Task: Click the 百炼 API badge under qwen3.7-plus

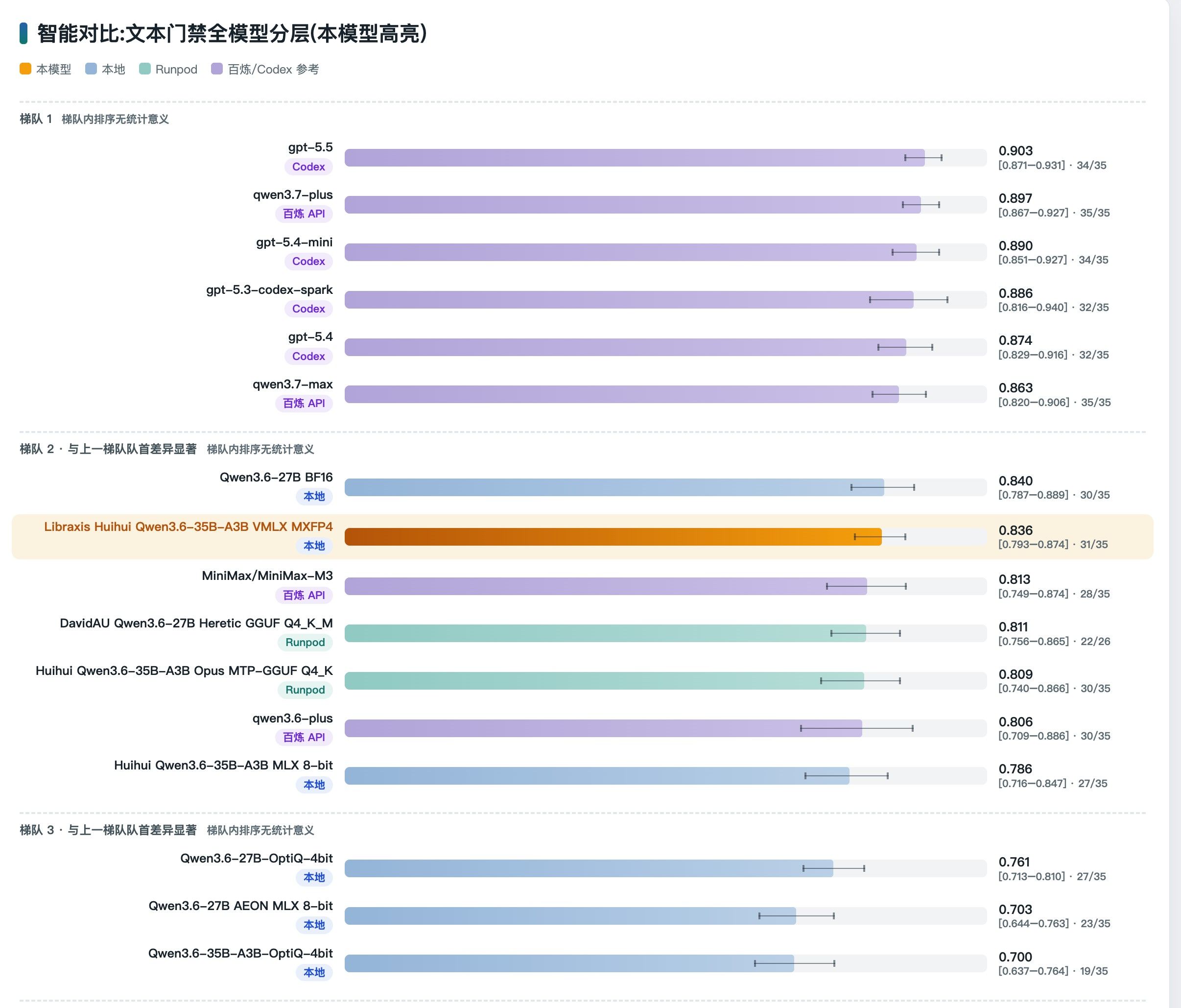Action: coord(304,214)
